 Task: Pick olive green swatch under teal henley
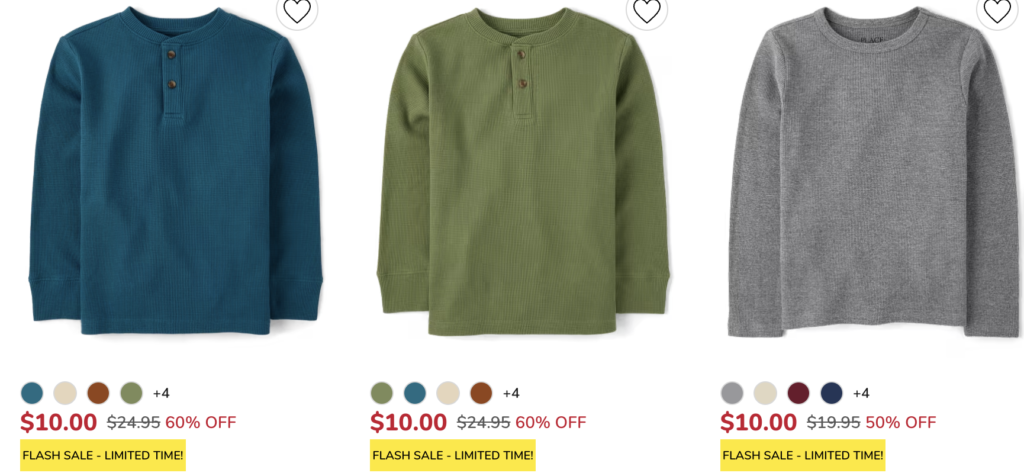click(131, 393)
